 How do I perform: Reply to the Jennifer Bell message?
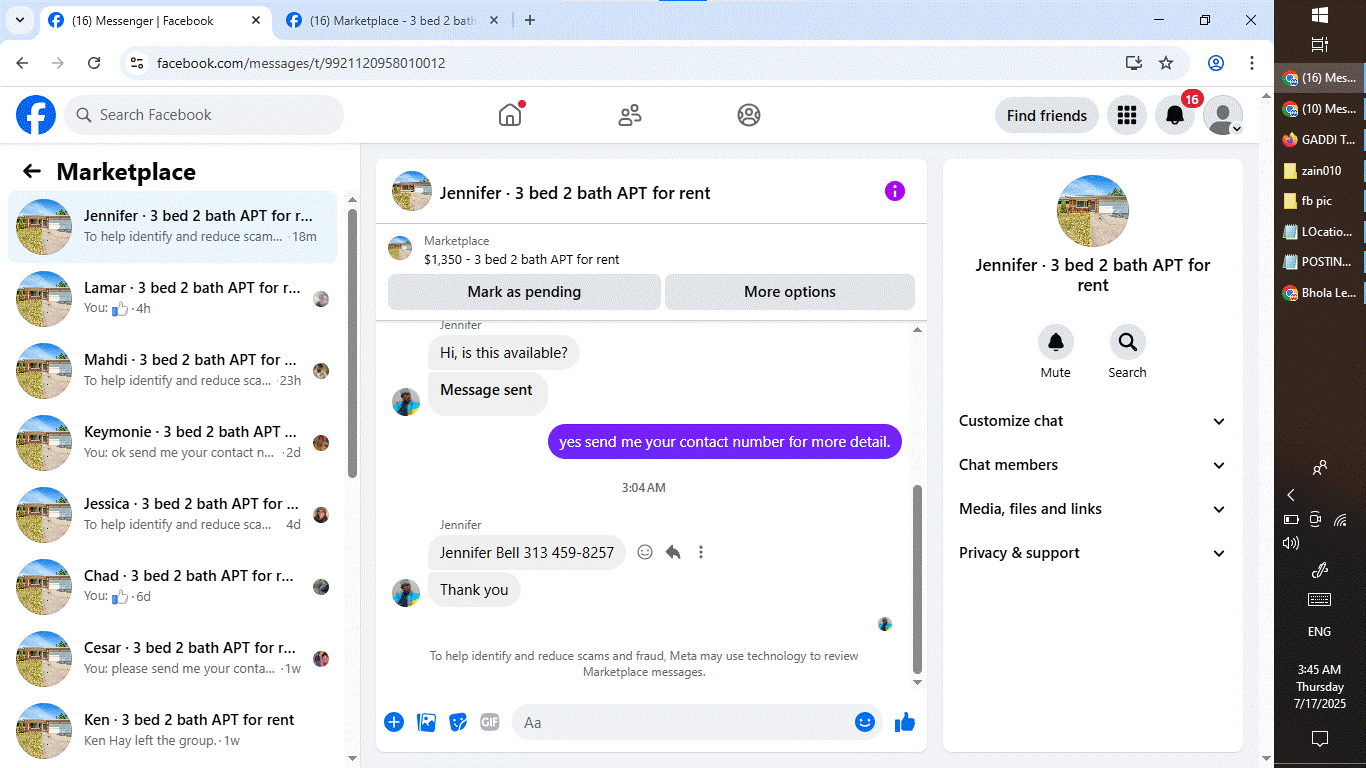[673, 552]
